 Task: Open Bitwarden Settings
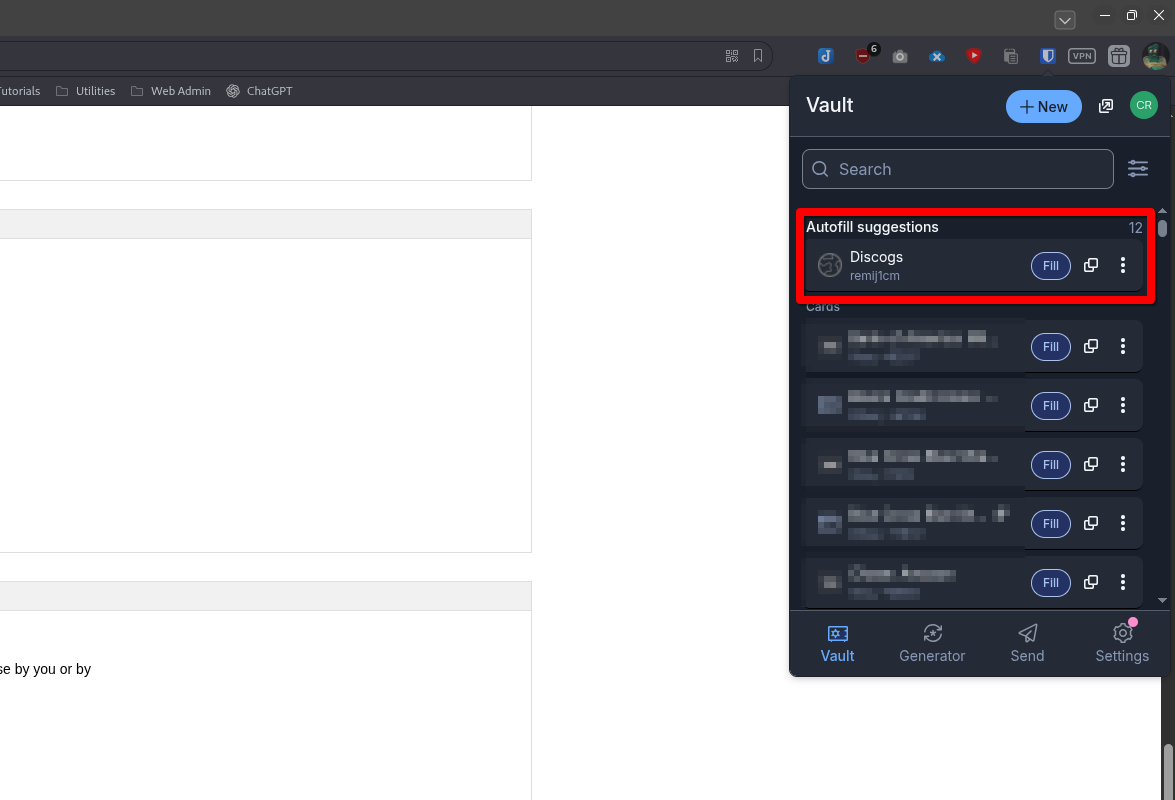tap(1121, 642)
